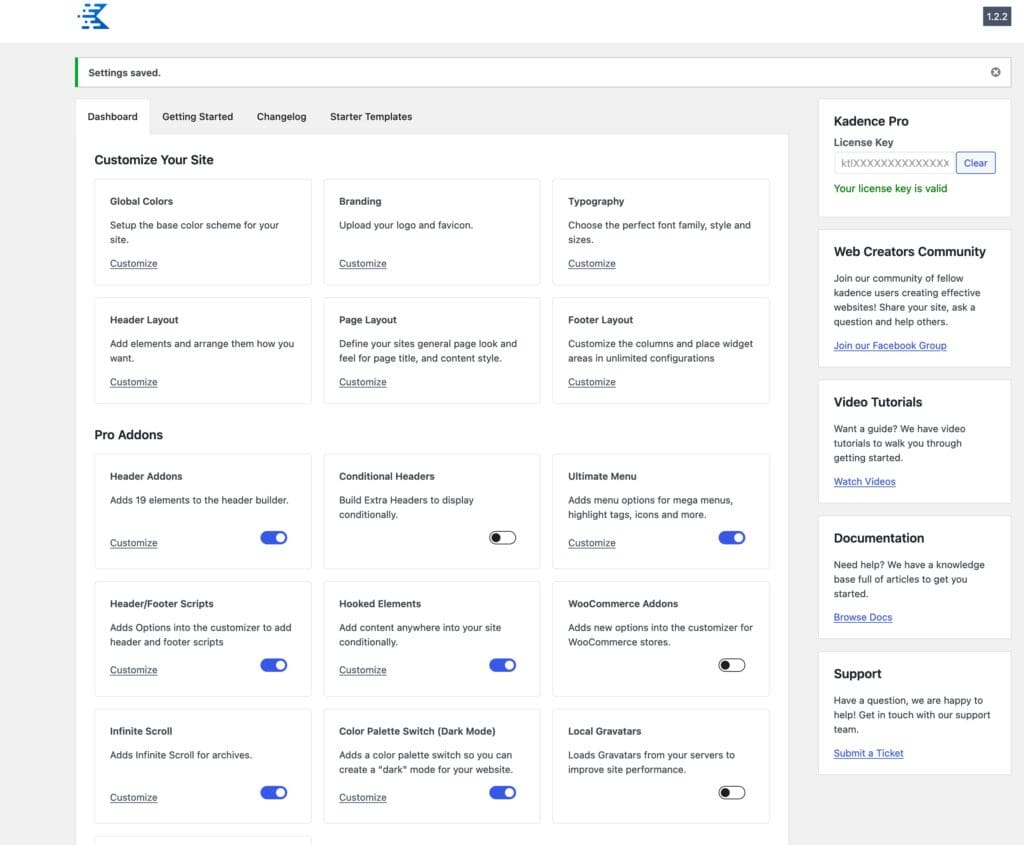
Task: Click the Kadence logo icon
Action: coord(93,16)
